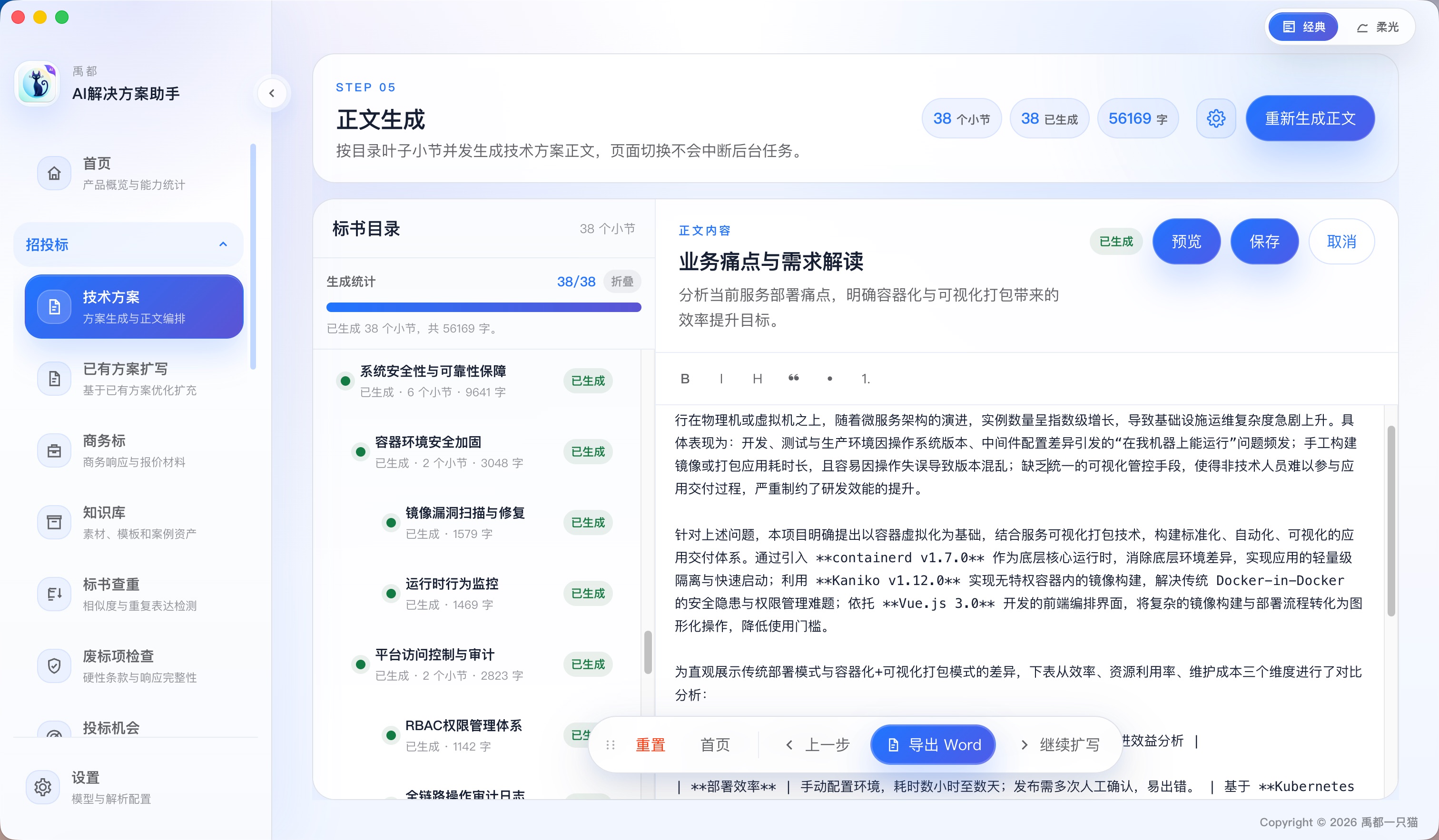Insert numbered list with 1. icon

point(866,378)
